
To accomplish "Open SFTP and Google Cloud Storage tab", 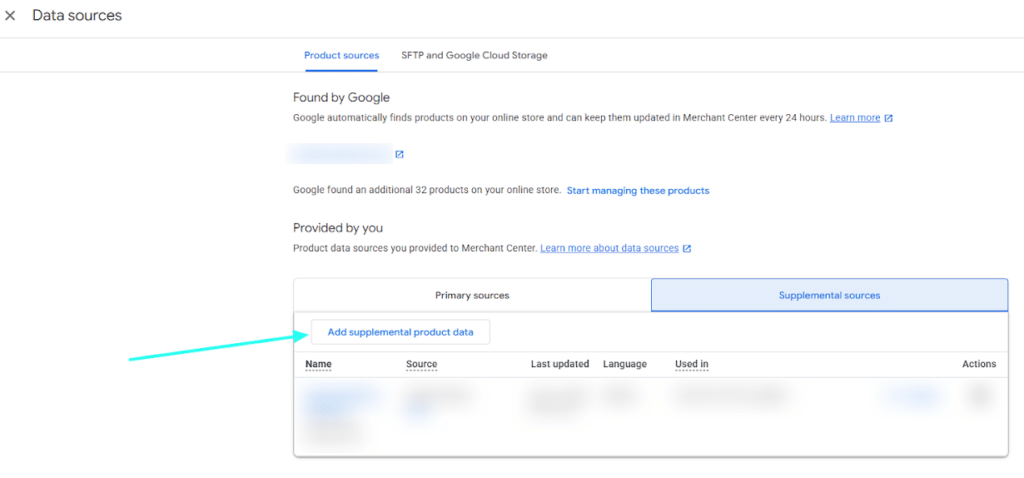I will coord(474,55).
